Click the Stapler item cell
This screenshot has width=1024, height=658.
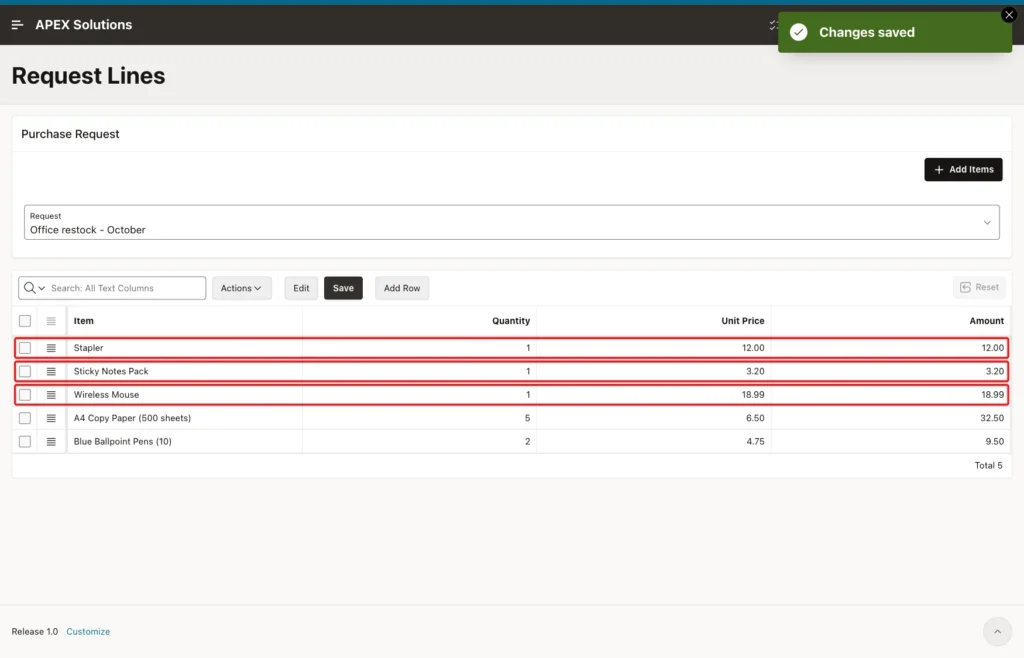(185, 348)
